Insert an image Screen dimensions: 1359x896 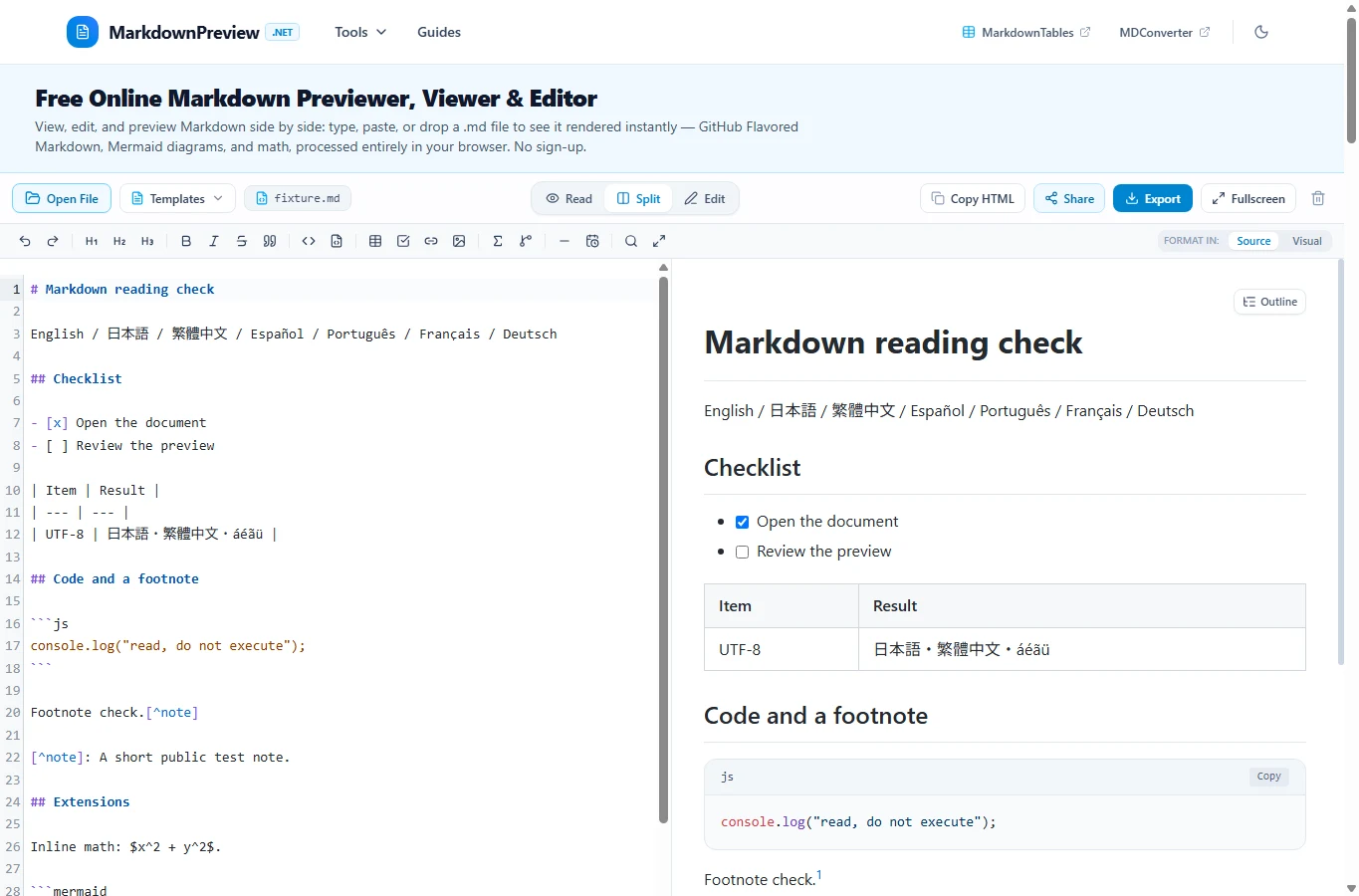(x=459, y=241)
